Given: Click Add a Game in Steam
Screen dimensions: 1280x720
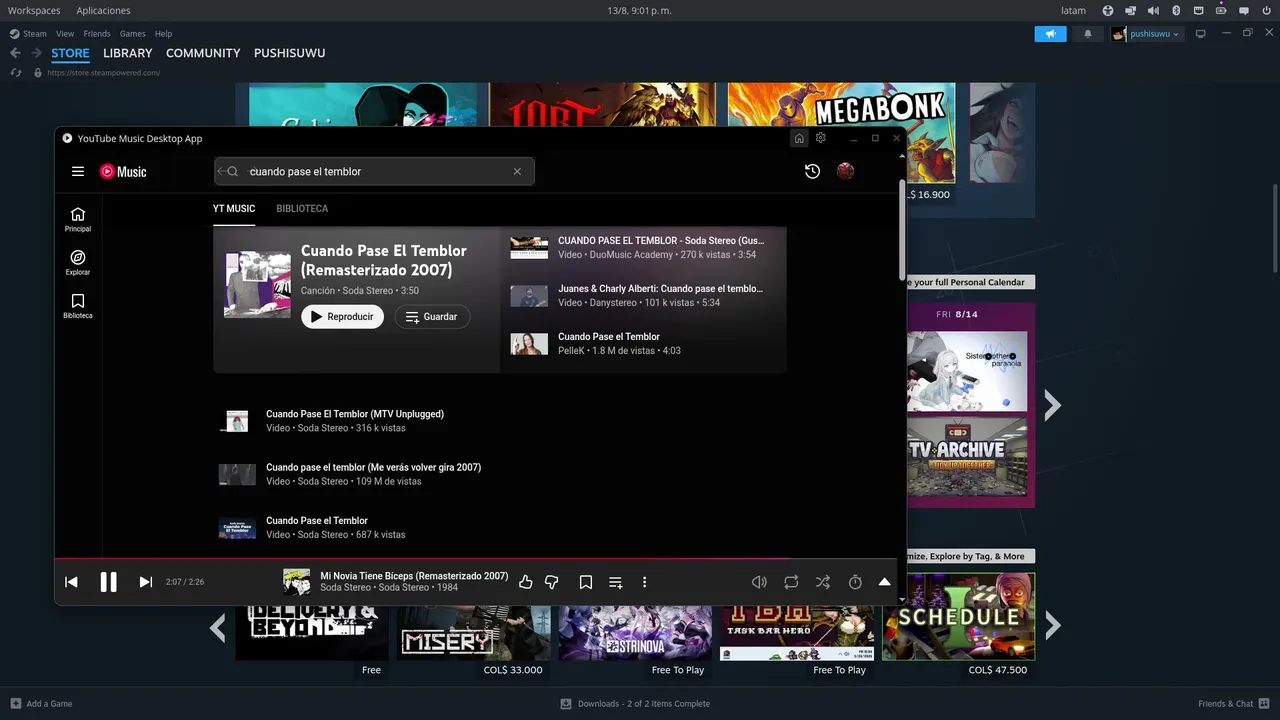Looking at the screenshot, I should (x=41, y=704).
